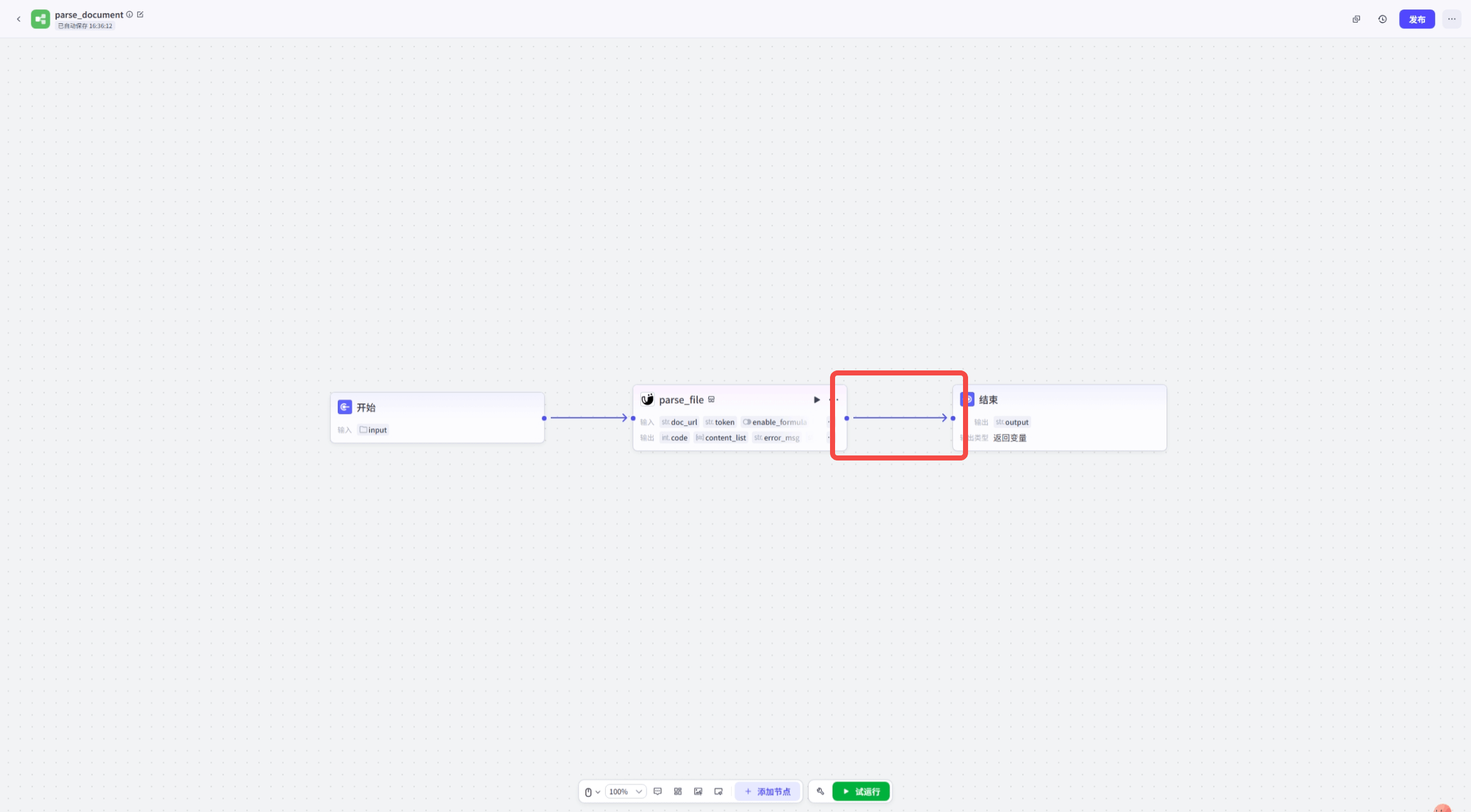Toggle the minimap icon in the bottom toolbar
The width and height of the screenshot is (1471, 812).
(x=718, y=791)
